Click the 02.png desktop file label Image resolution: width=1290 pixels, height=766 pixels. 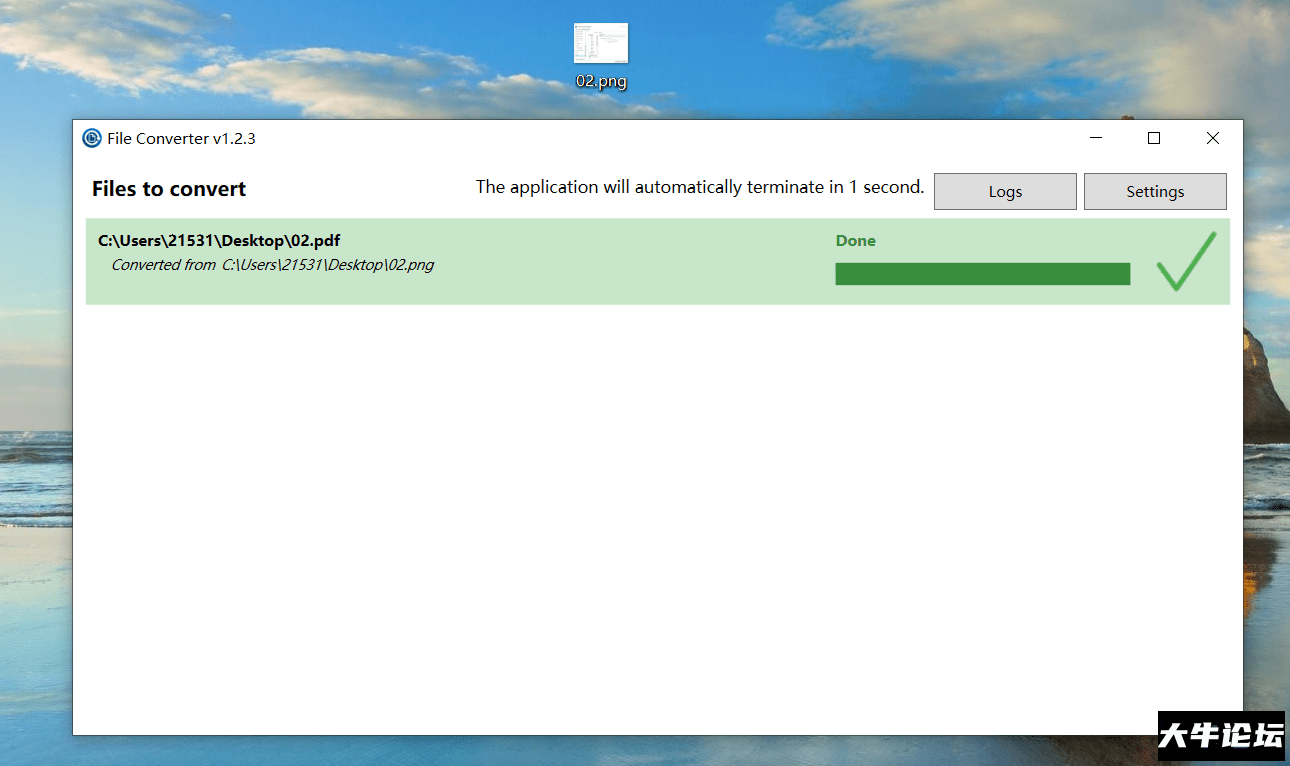pyautogui.click(x=601, y=81)
